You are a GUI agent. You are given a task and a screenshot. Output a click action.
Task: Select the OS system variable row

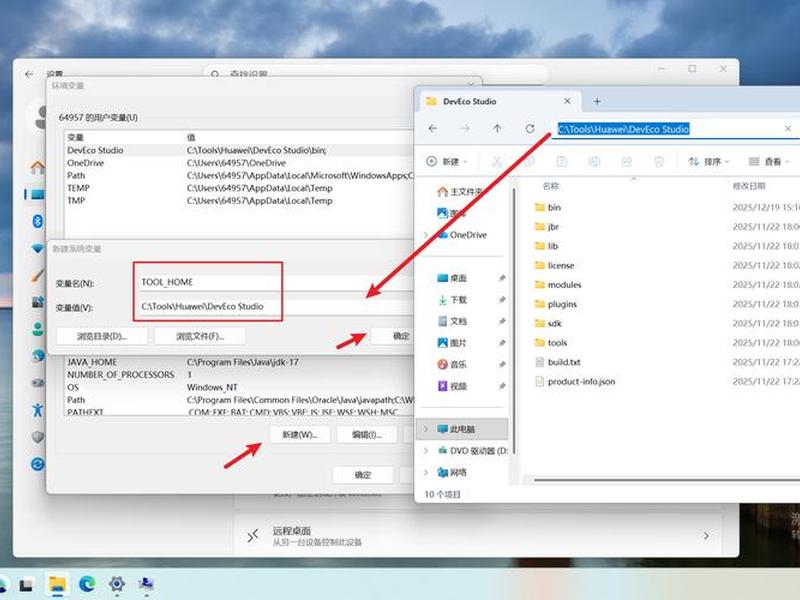(x=240, y=387)
